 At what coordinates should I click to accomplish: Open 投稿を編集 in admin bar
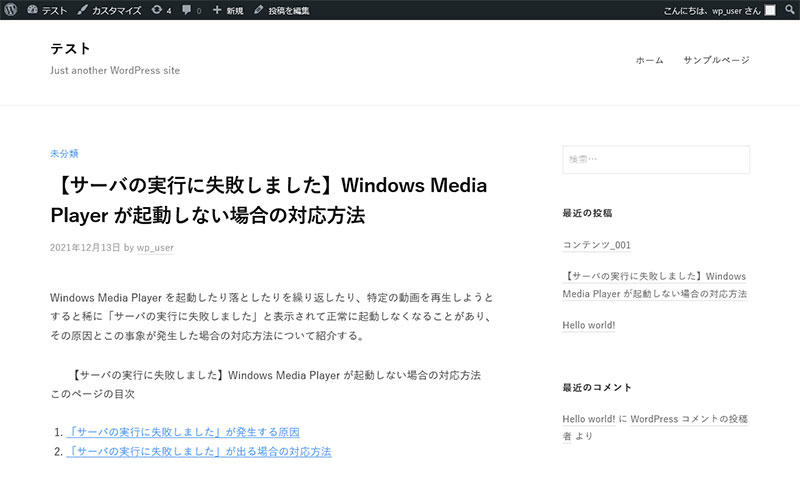[289, 10]
